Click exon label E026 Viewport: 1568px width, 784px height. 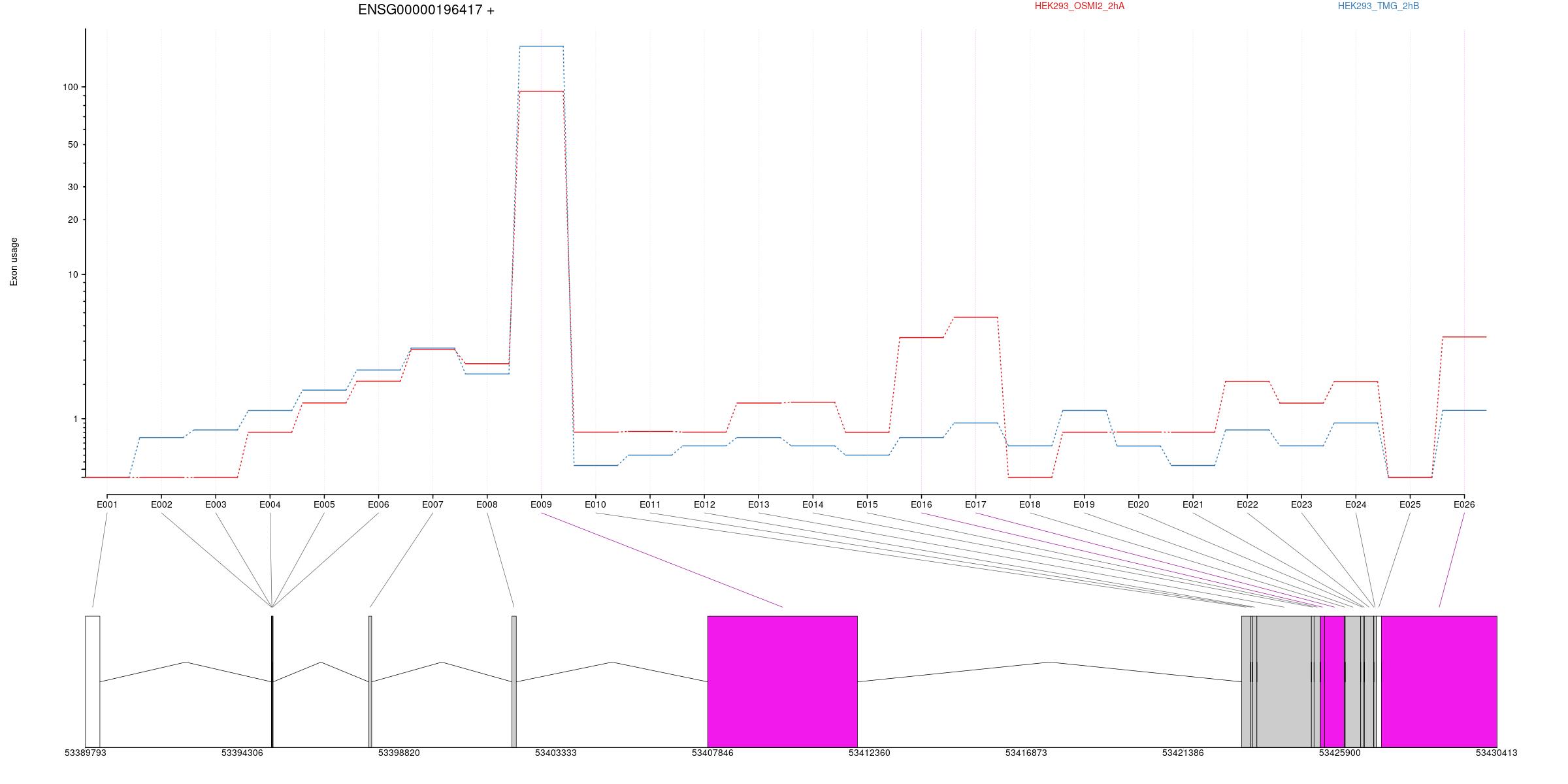(1464, 504)
